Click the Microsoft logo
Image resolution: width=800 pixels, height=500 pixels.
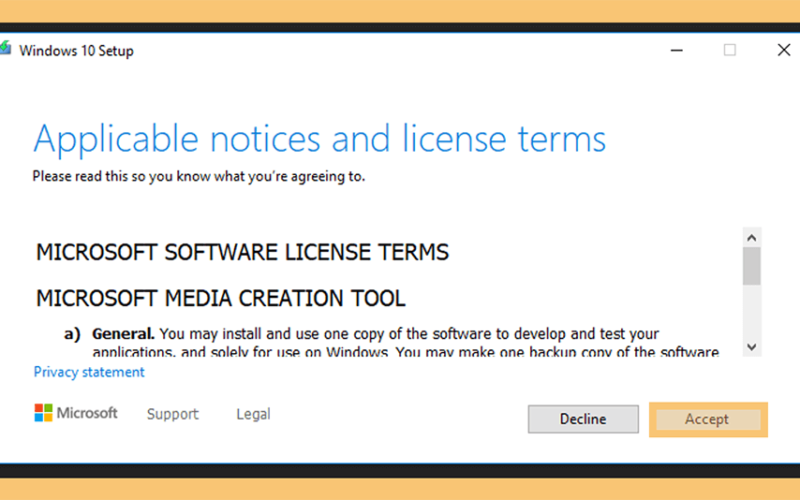76,413
